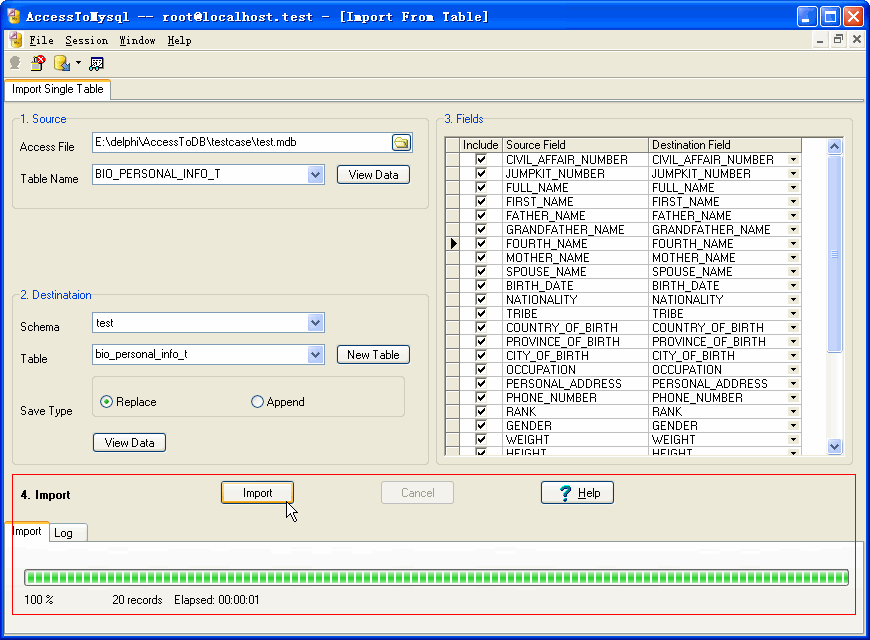Select the Import Single Table tab

58,89
